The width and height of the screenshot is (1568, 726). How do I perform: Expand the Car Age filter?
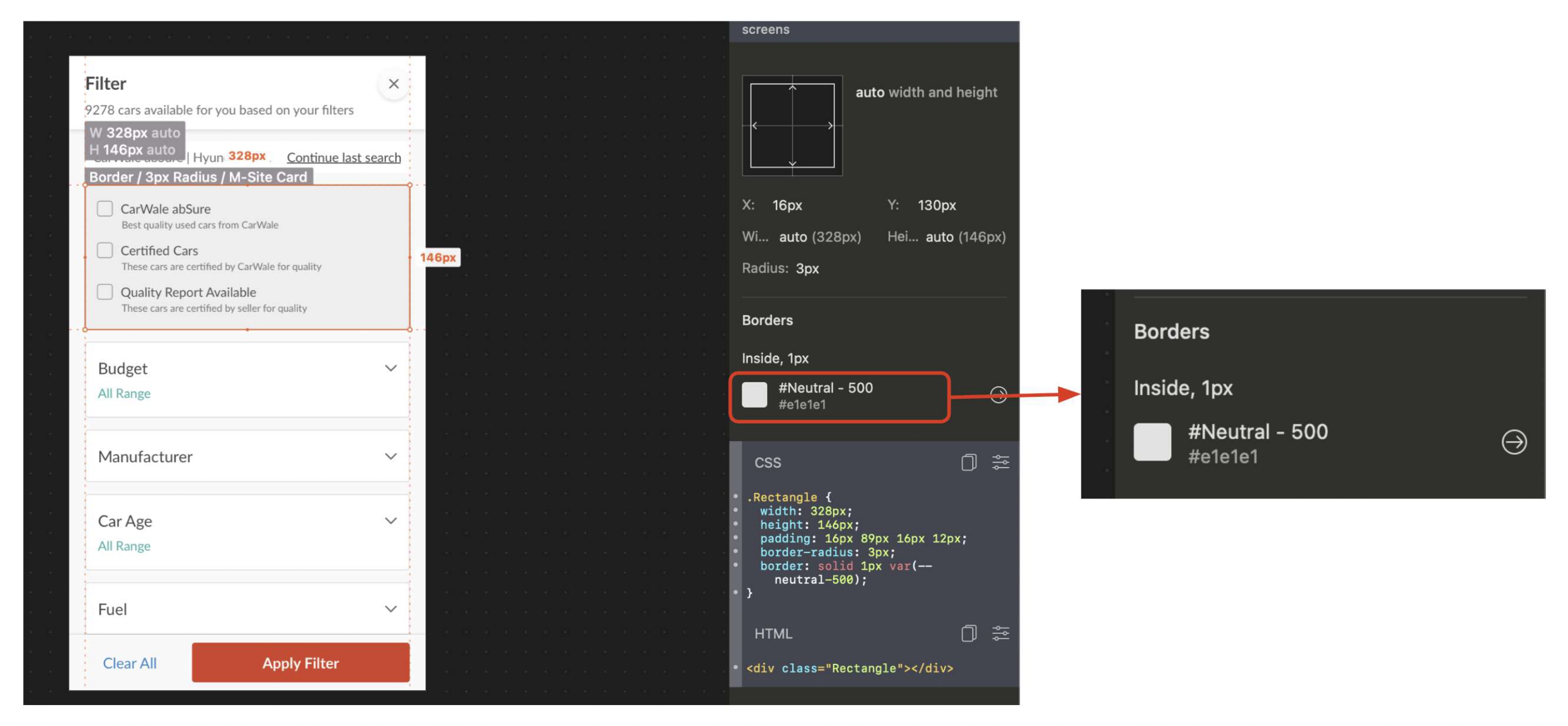click(x=247, y=531)
